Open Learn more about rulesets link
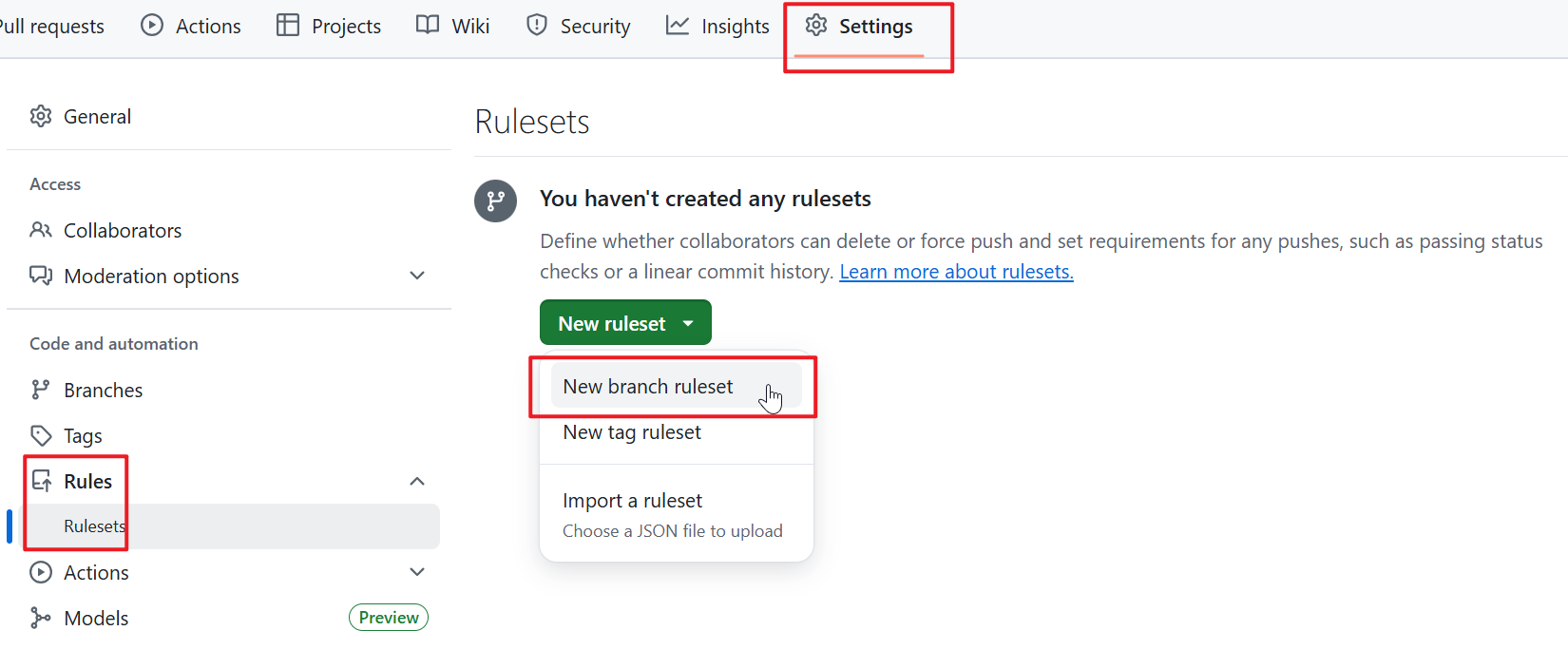The height and width of the screenshot is (650, 1568). click(956, 272)
